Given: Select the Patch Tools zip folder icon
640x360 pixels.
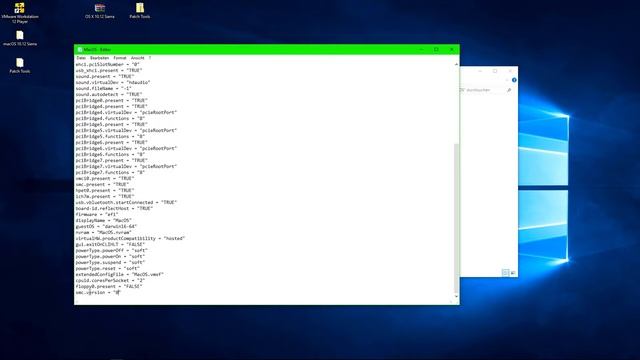Looking at the screenshot, I should coord(140,11).
